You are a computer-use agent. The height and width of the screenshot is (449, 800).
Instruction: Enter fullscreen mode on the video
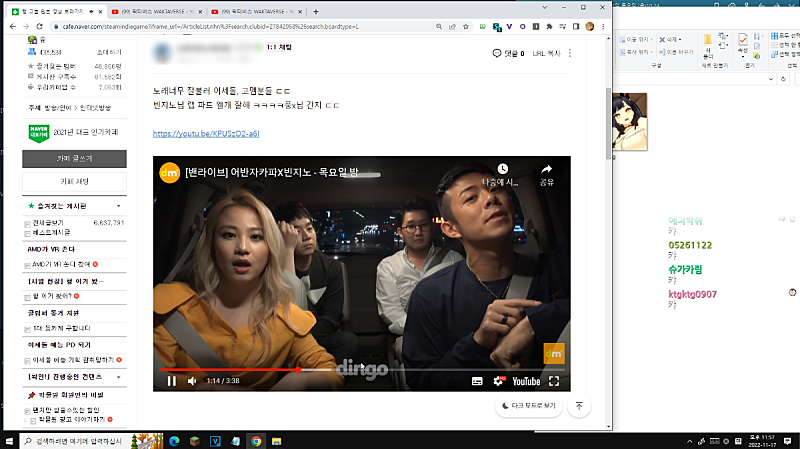coord(553,381)
